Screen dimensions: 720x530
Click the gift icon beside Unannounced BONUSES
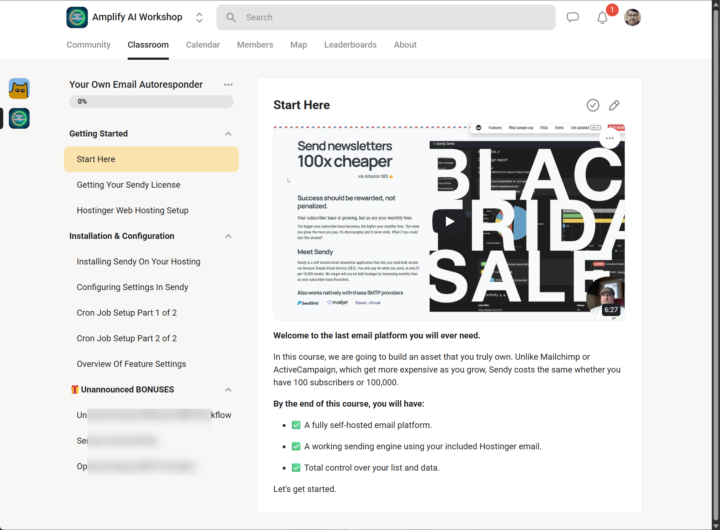(74, 389)
